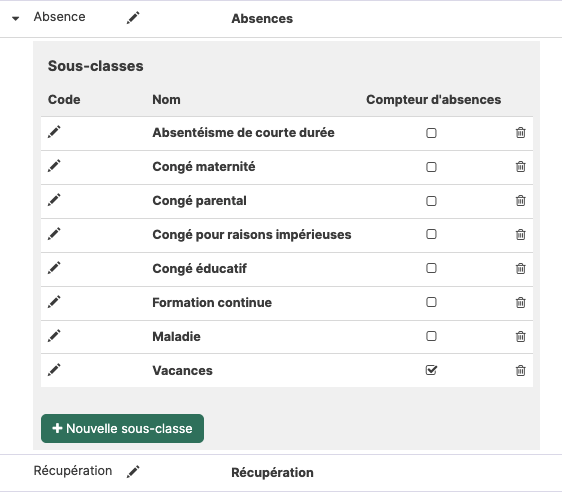The image size is (562, 494).
Task: Enable absence counter for Congé parental
Action: pyautogui.click(x=431, y=201)
